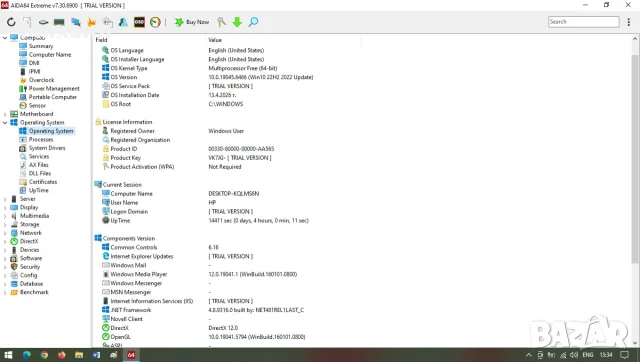Expand the Display tree node
This screenshot has height=362, width=640.
tap(5, 207)
